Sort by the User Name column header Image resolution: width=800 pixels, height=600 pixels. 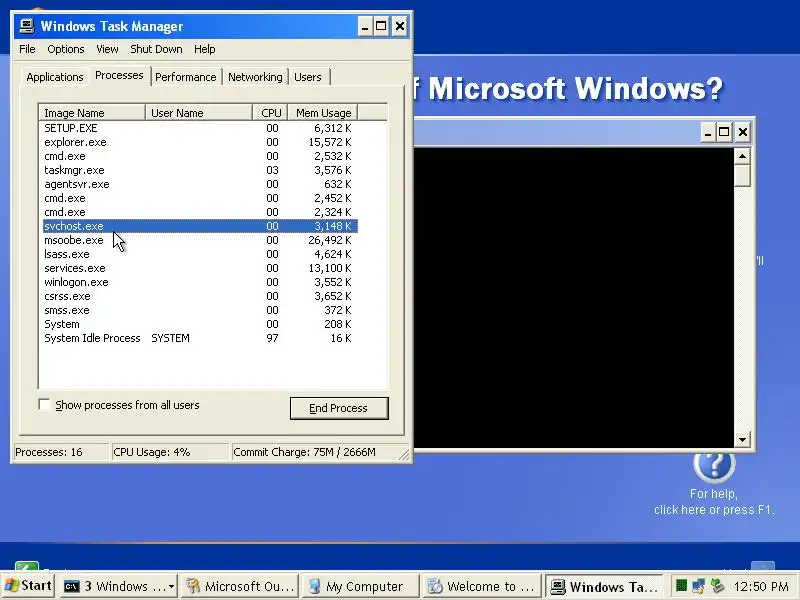(199, 113)
